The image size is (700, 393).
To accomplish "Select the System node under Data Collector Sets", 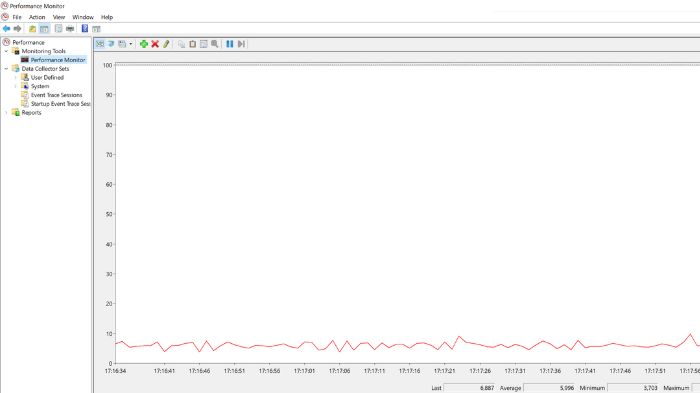I will 40,86.
